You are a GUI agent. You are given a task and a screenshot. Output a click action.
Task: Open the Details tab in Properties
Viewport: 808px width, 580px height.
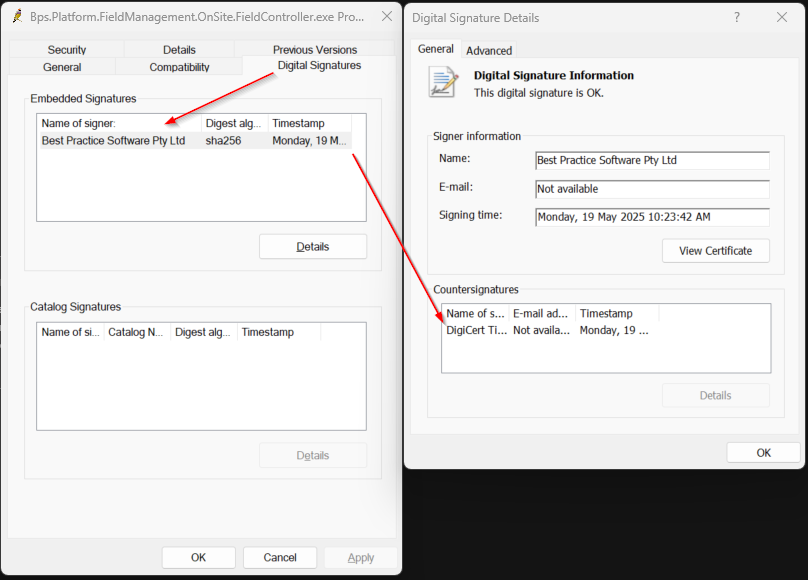[x=179, y=49]
